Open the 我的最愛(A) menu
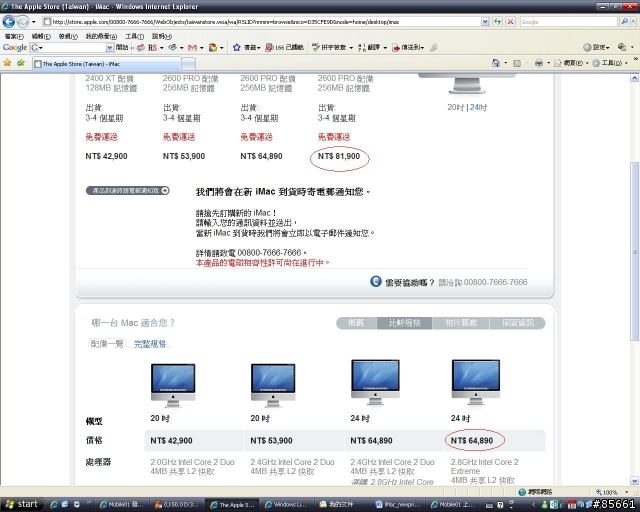The image size is (640, 512). coord(101,36)
